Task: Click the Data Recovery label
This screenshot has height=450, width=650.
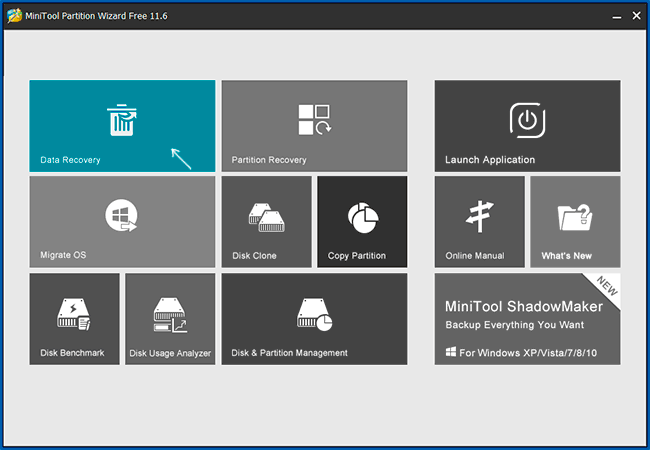Action: [x=70, y=160]
